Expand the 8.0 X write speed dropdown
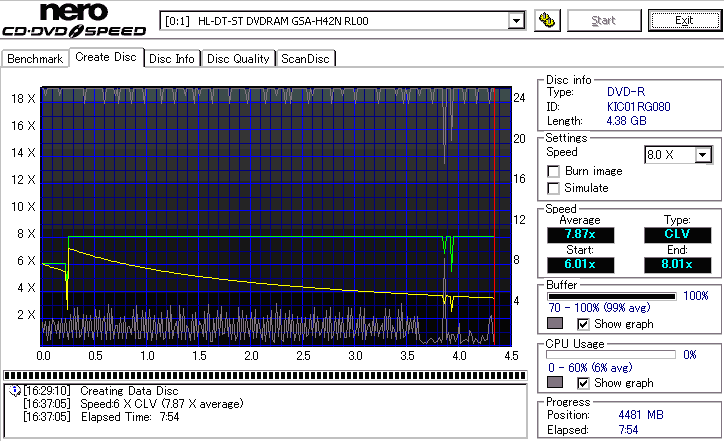The image size is (724, 441). click(703, 155)
